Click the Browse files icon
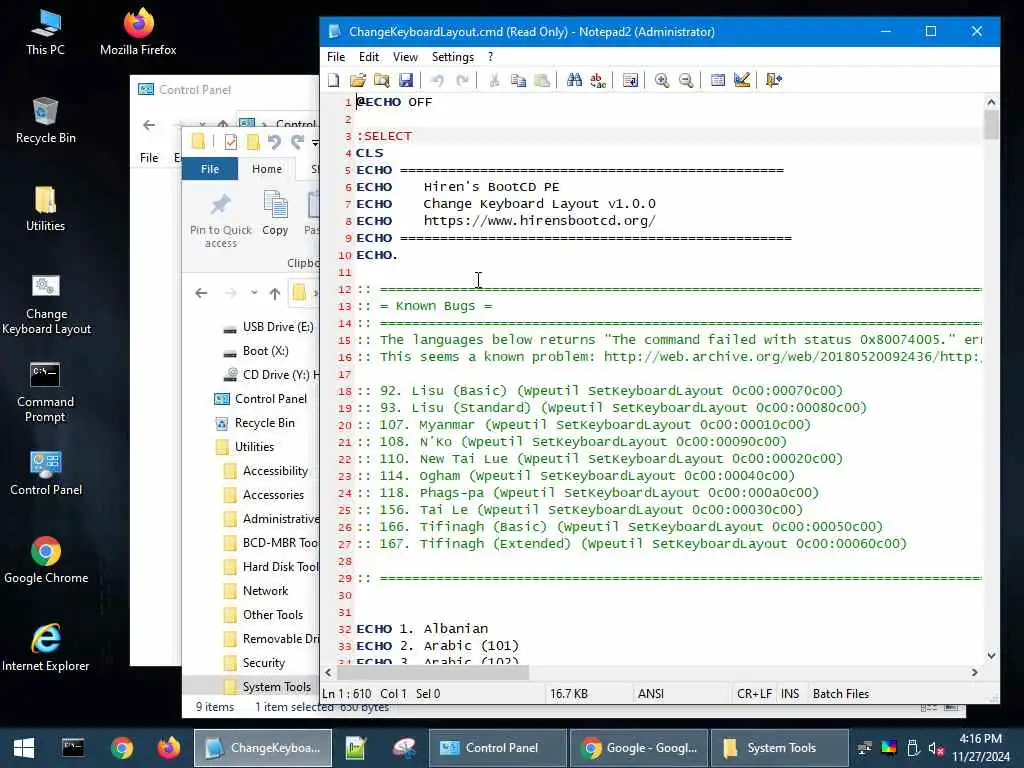Screen dimensions: 1024x768 coord(382,80)
